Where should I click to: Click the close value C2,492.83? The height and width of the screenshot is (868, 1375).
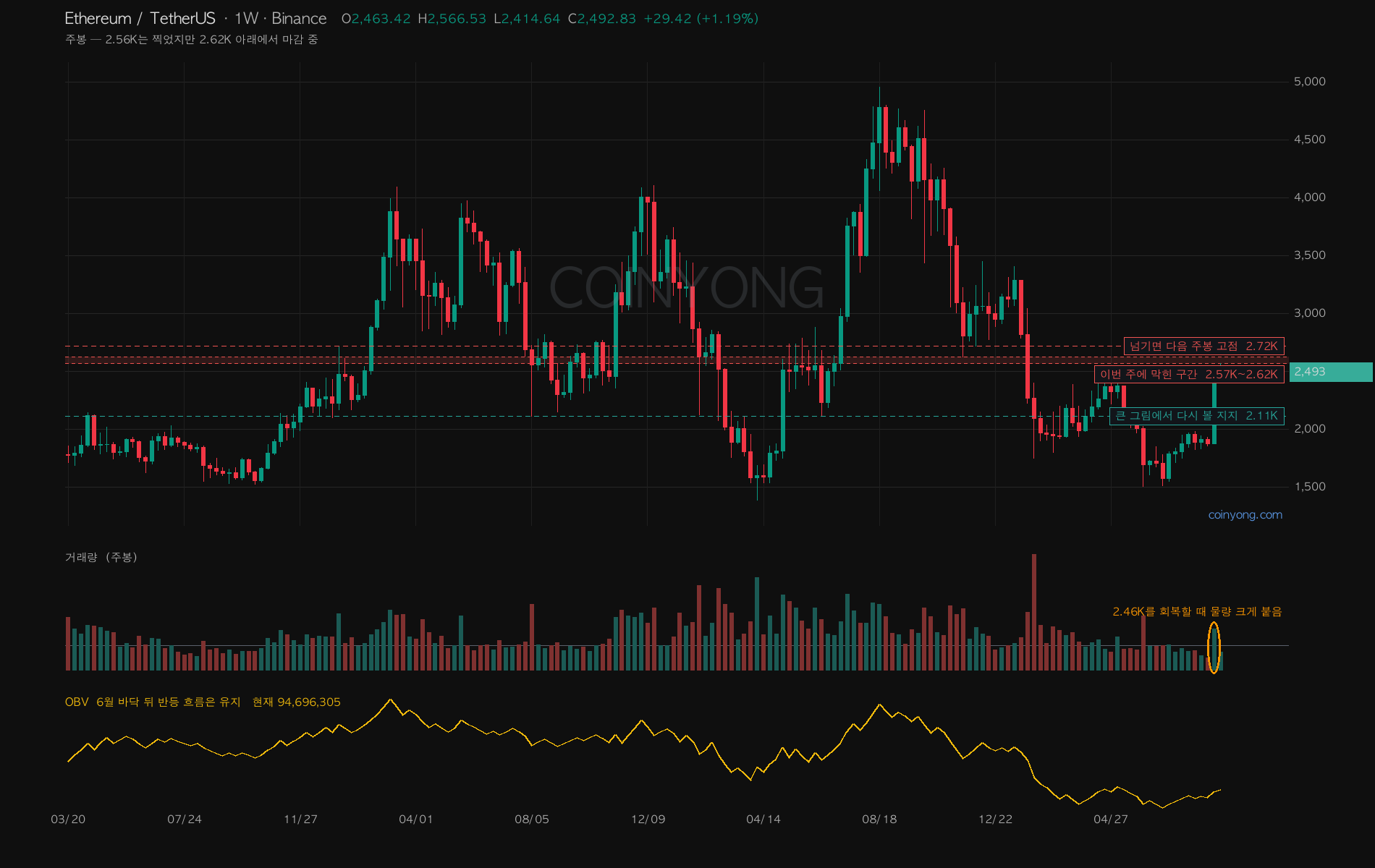pyautogui.click(x=602, y=19)
